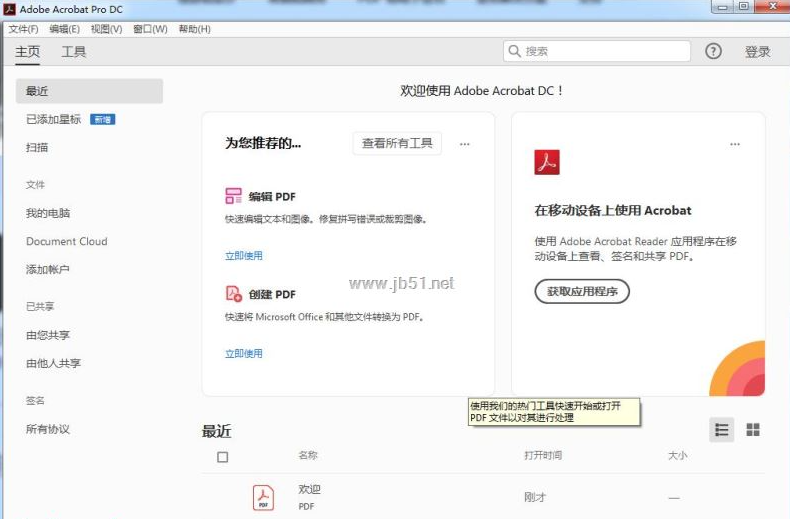Open the 窗口(W) menu
This screenshot has height=519, width=790.
coord(150,29)
